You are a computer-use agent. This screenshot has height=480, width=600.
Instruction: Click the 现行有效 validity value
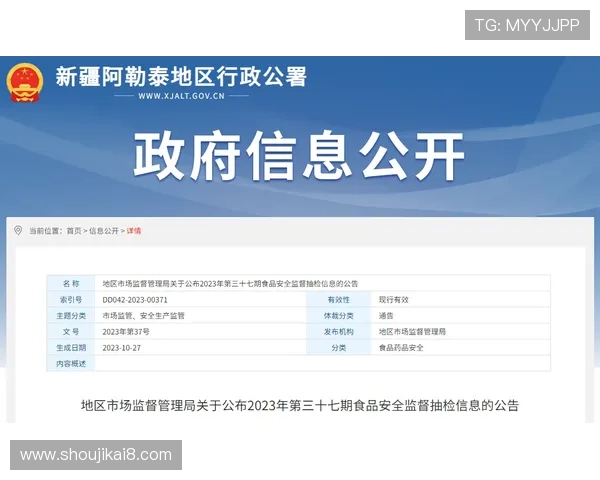pos(394,300)
